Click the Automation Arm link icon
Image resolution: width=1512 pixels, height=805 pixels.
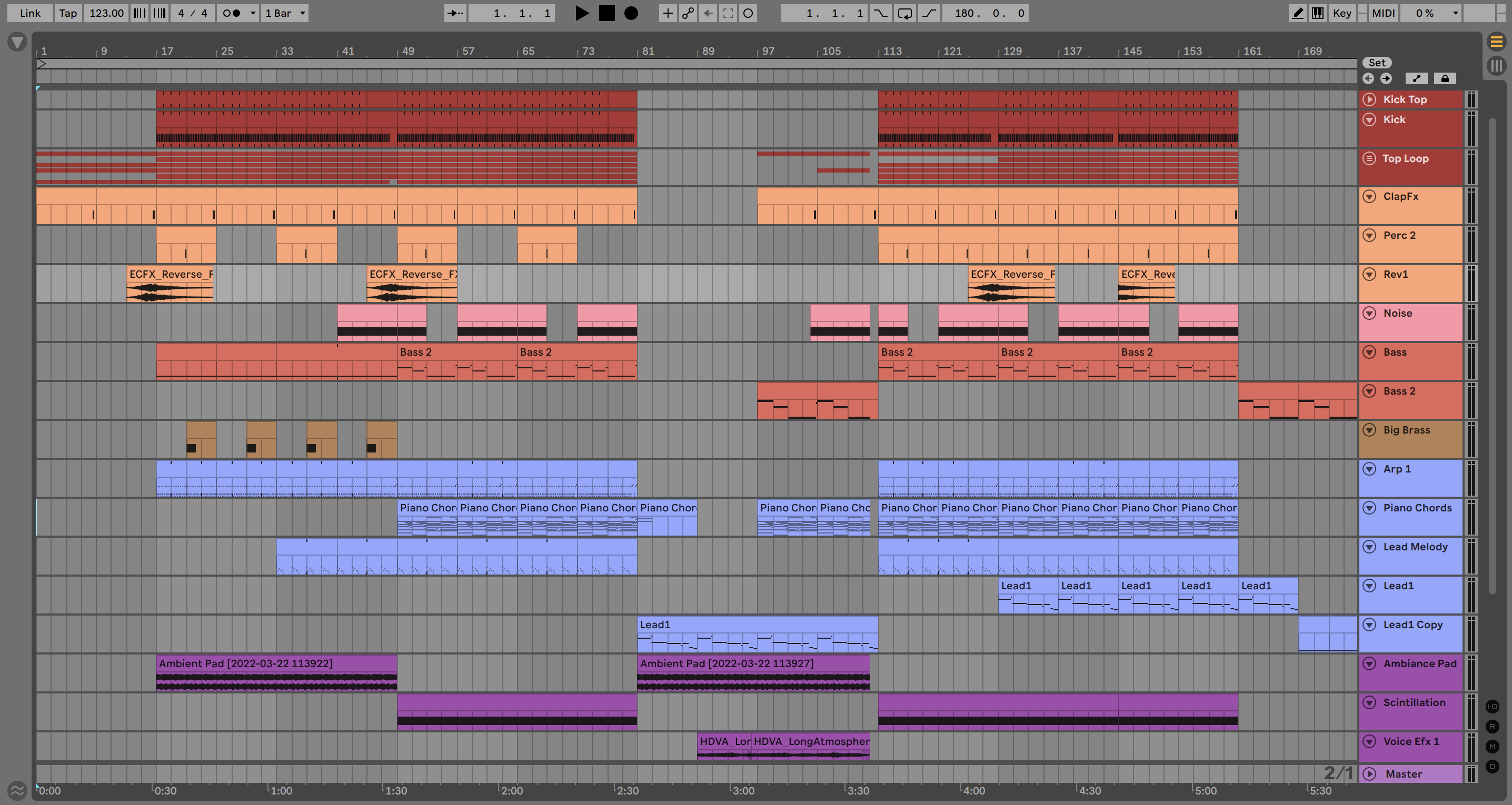click(688, 13)
